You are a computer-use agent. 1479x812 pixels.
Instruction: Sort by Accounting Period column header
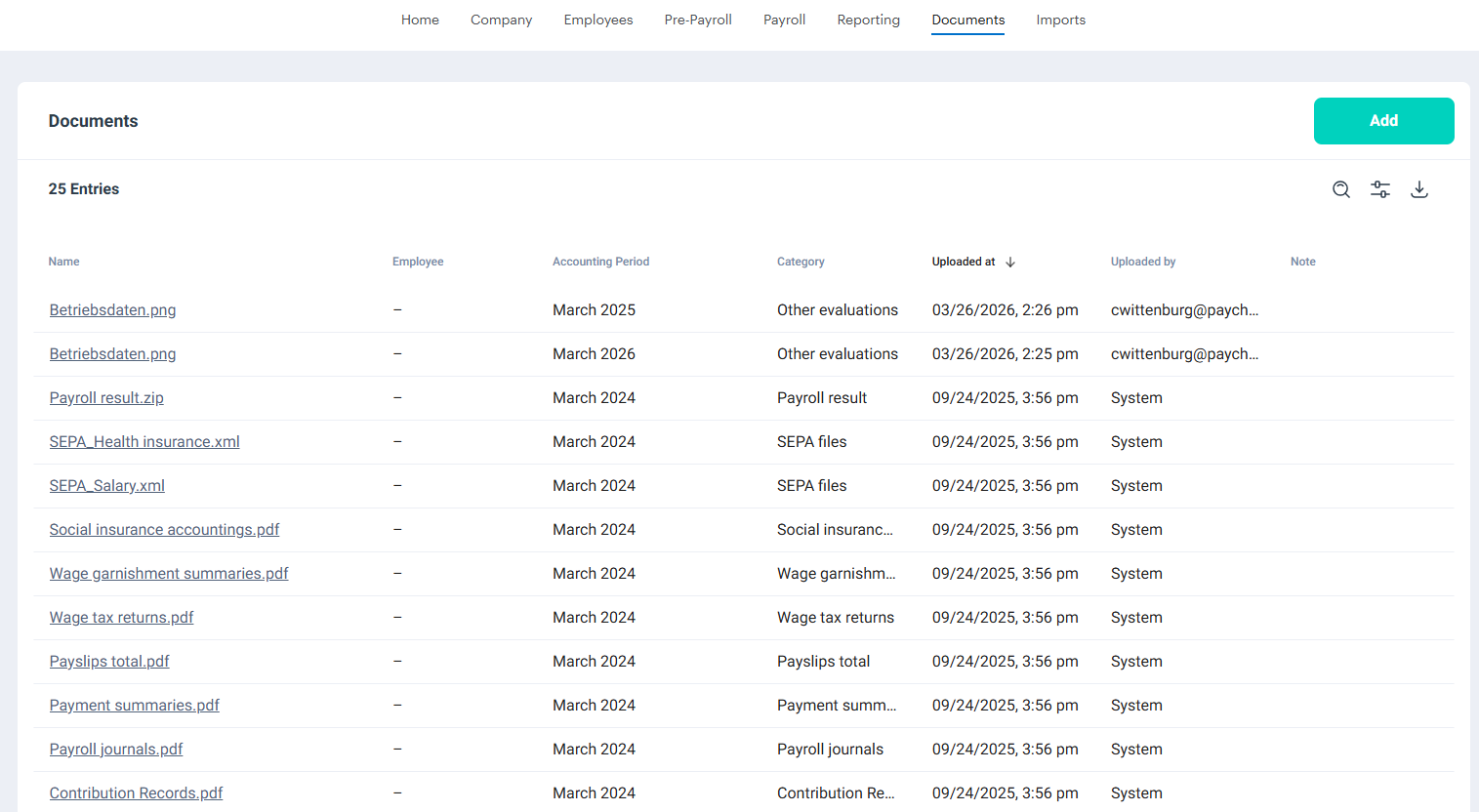(600, 262)
